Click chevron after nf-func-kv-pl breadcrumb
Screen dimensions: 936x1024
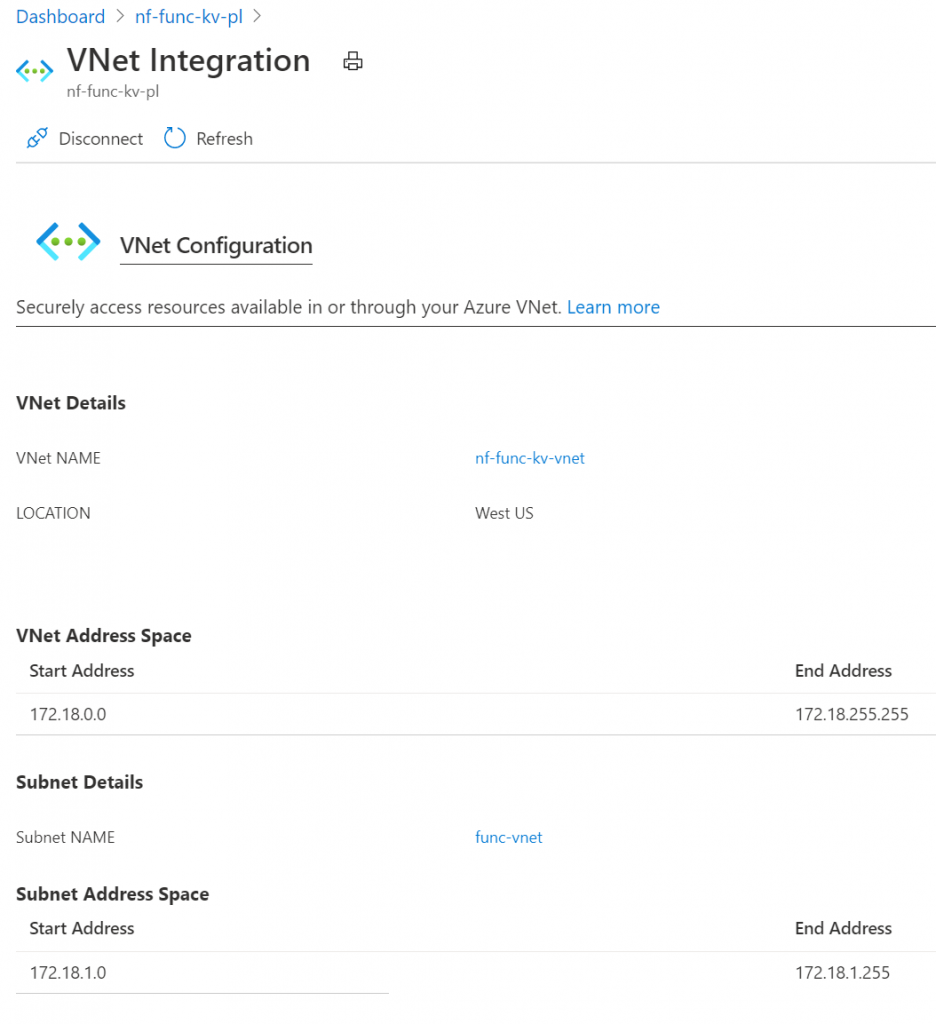click(x=257, y=16)
